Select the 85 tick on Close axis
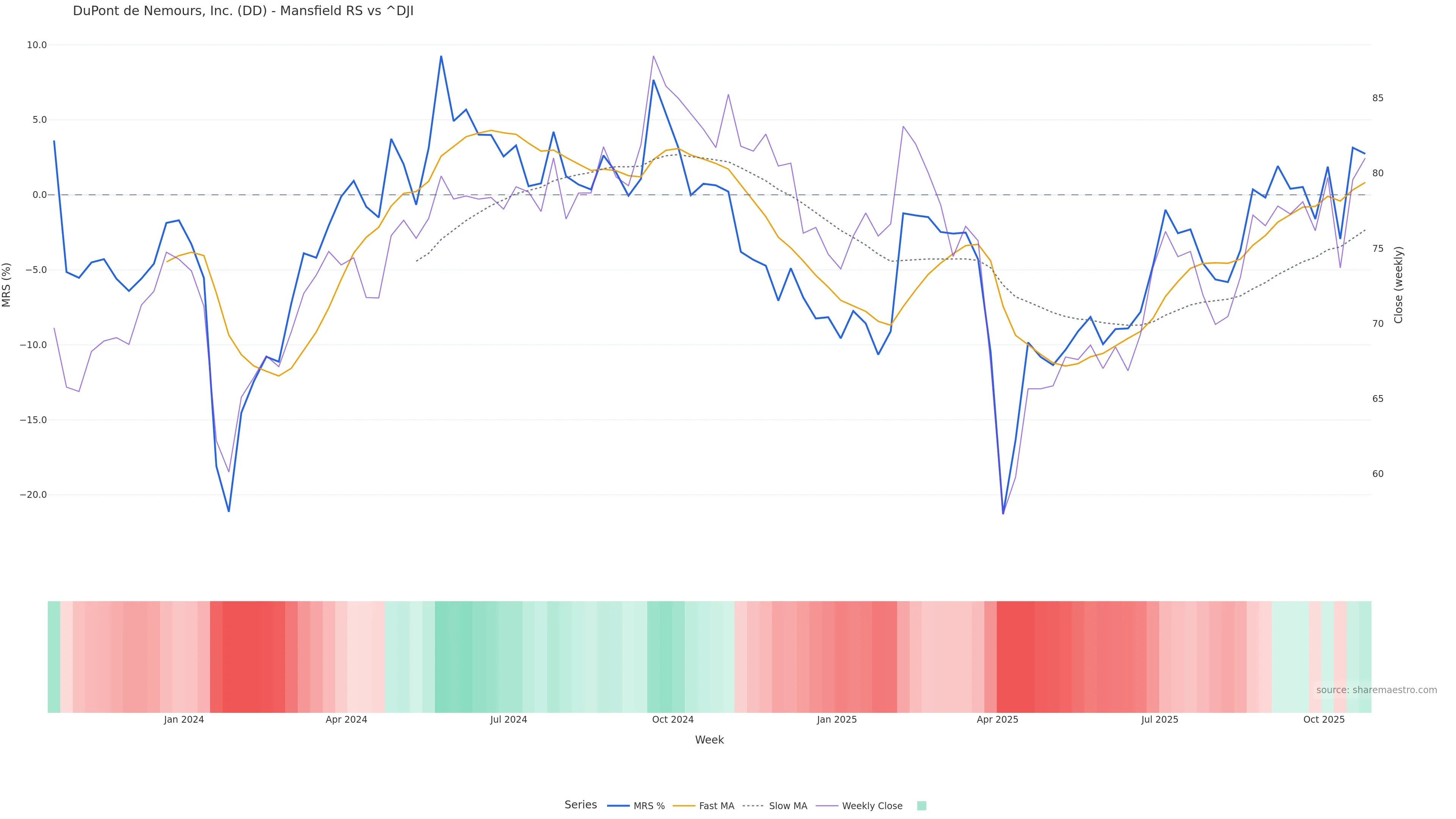This screenshot has width=1456, height=819. [1378, 98]
